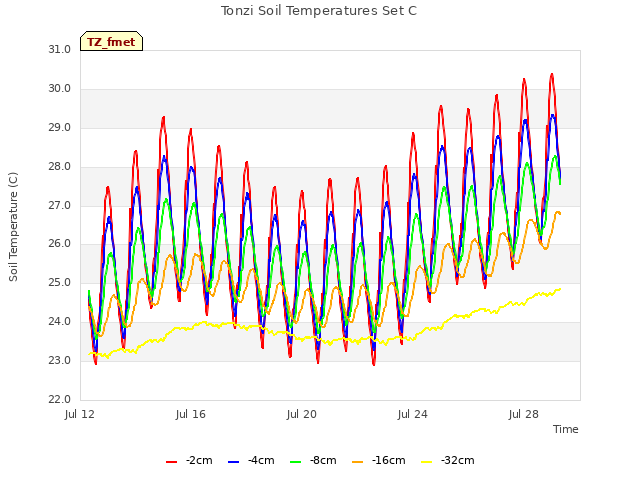Click the 22.0 y-axis tick label
The height and width of the screenshot is (480, 640).
[x=60, y=400]
